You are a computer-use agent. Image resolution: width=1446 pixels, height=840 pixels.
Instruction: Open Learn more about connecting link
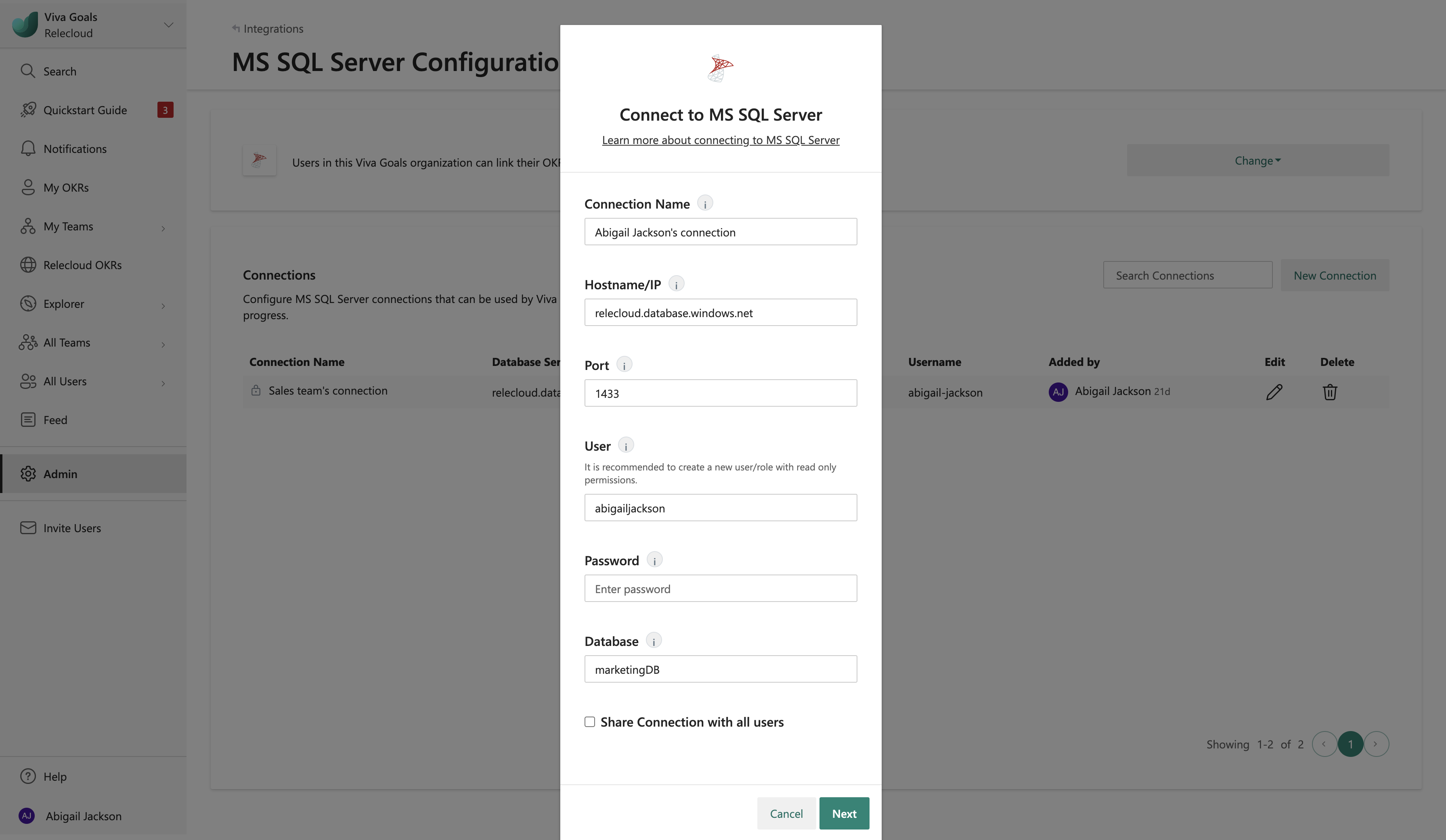pyautogui.click(x=720, y=140)
